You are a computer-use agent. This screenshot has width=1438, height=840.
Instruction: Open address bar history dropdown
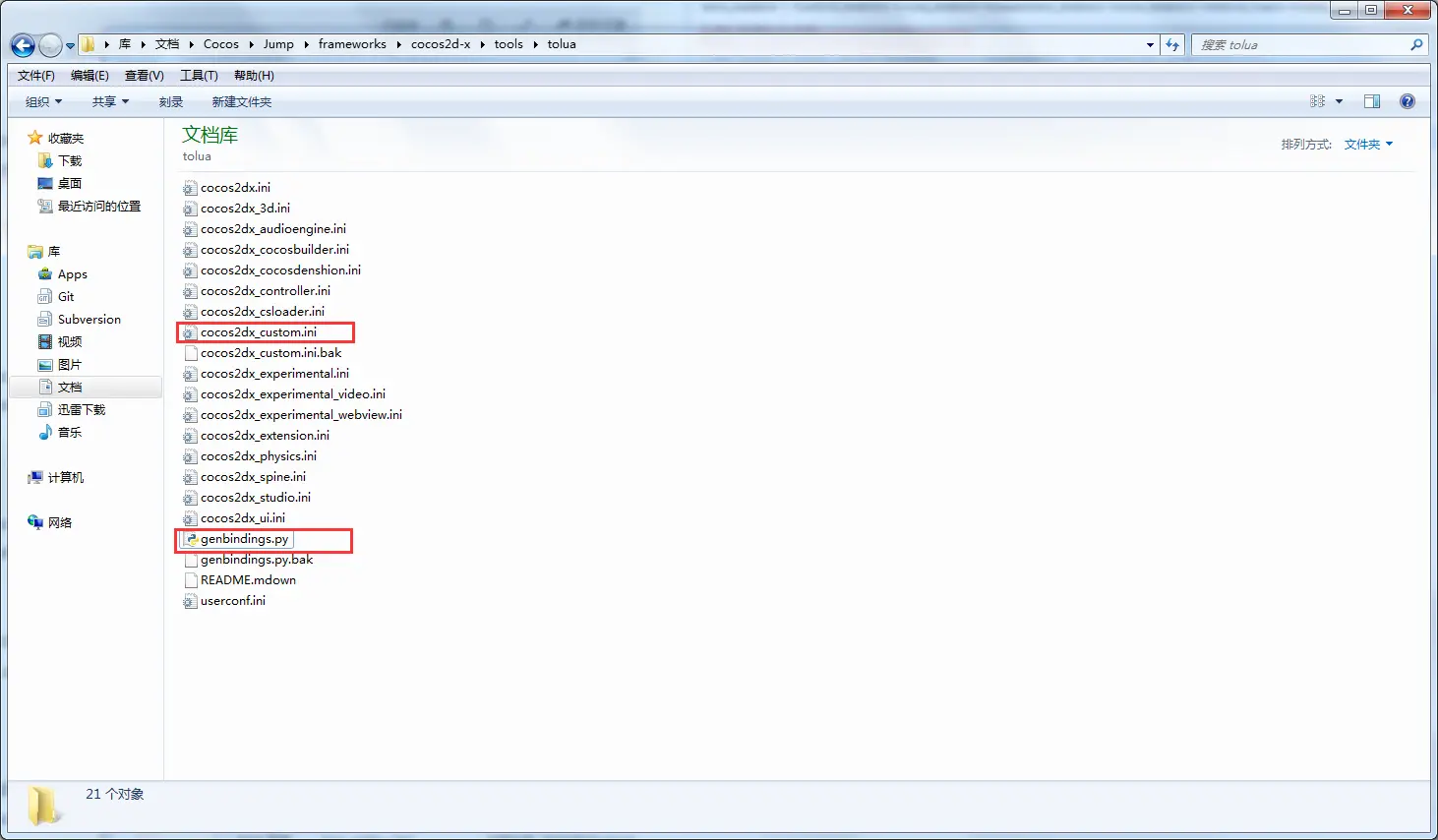tap(1150, 45)
